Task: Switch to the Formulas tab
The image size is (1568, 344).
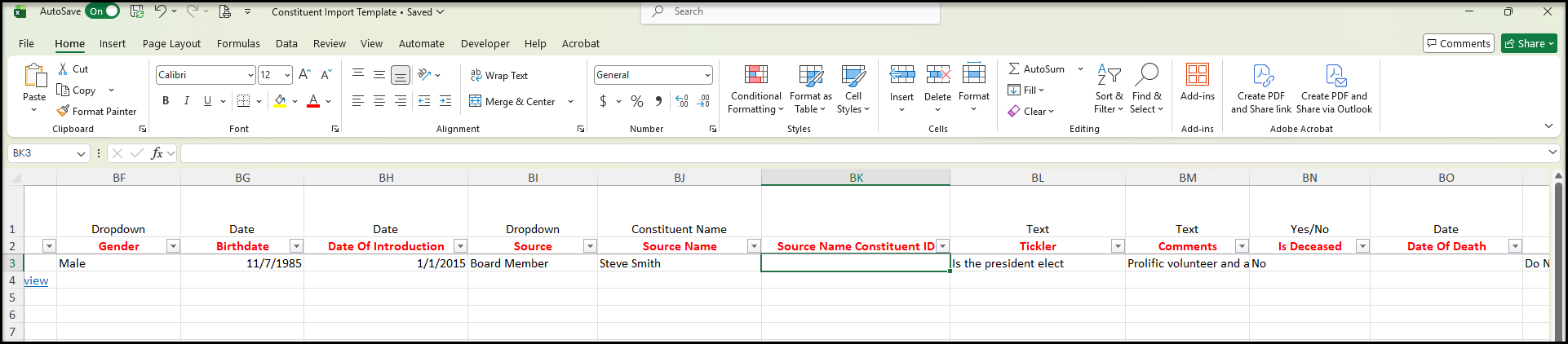Action: click(238, 43)
